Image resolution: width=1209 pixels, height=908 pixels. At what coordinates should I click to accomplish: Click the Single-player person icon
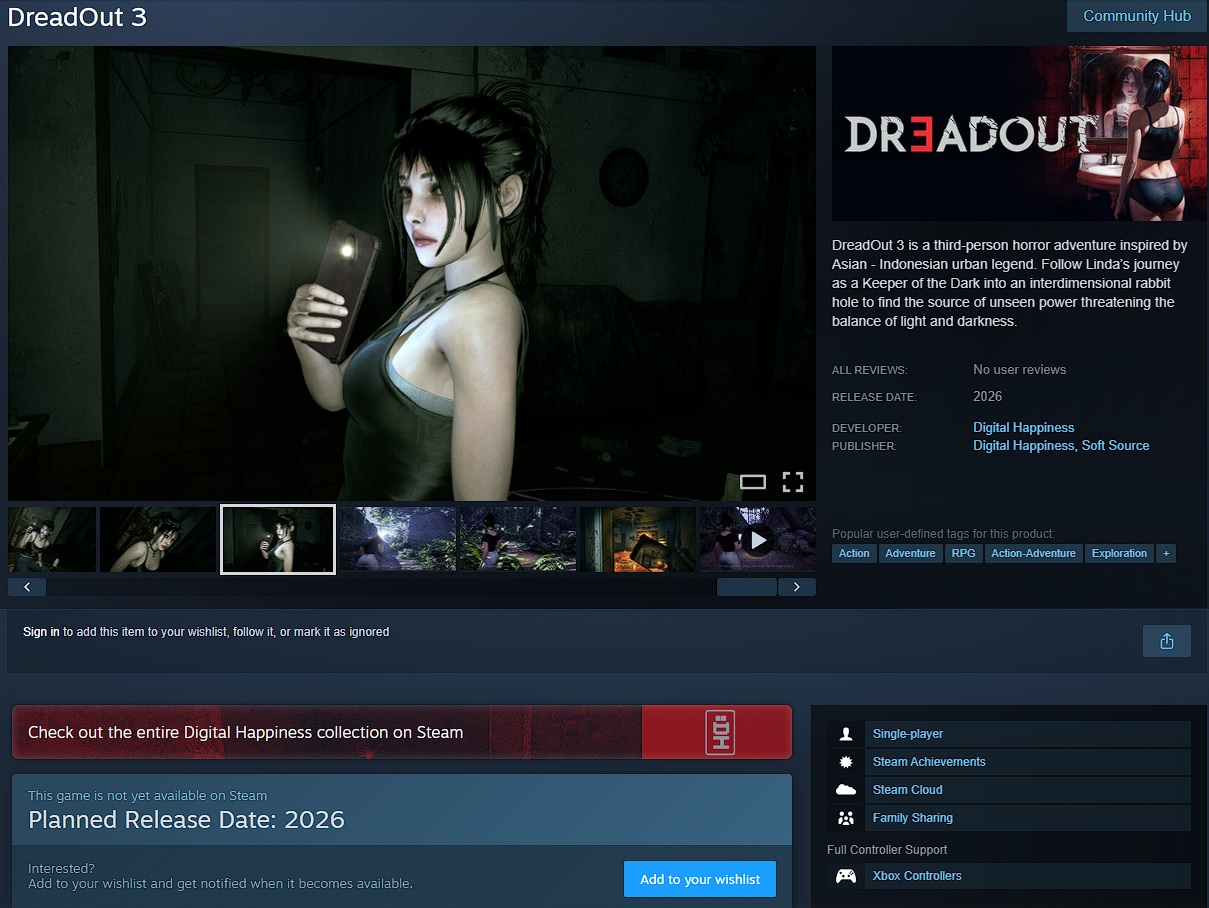point(846,734)
